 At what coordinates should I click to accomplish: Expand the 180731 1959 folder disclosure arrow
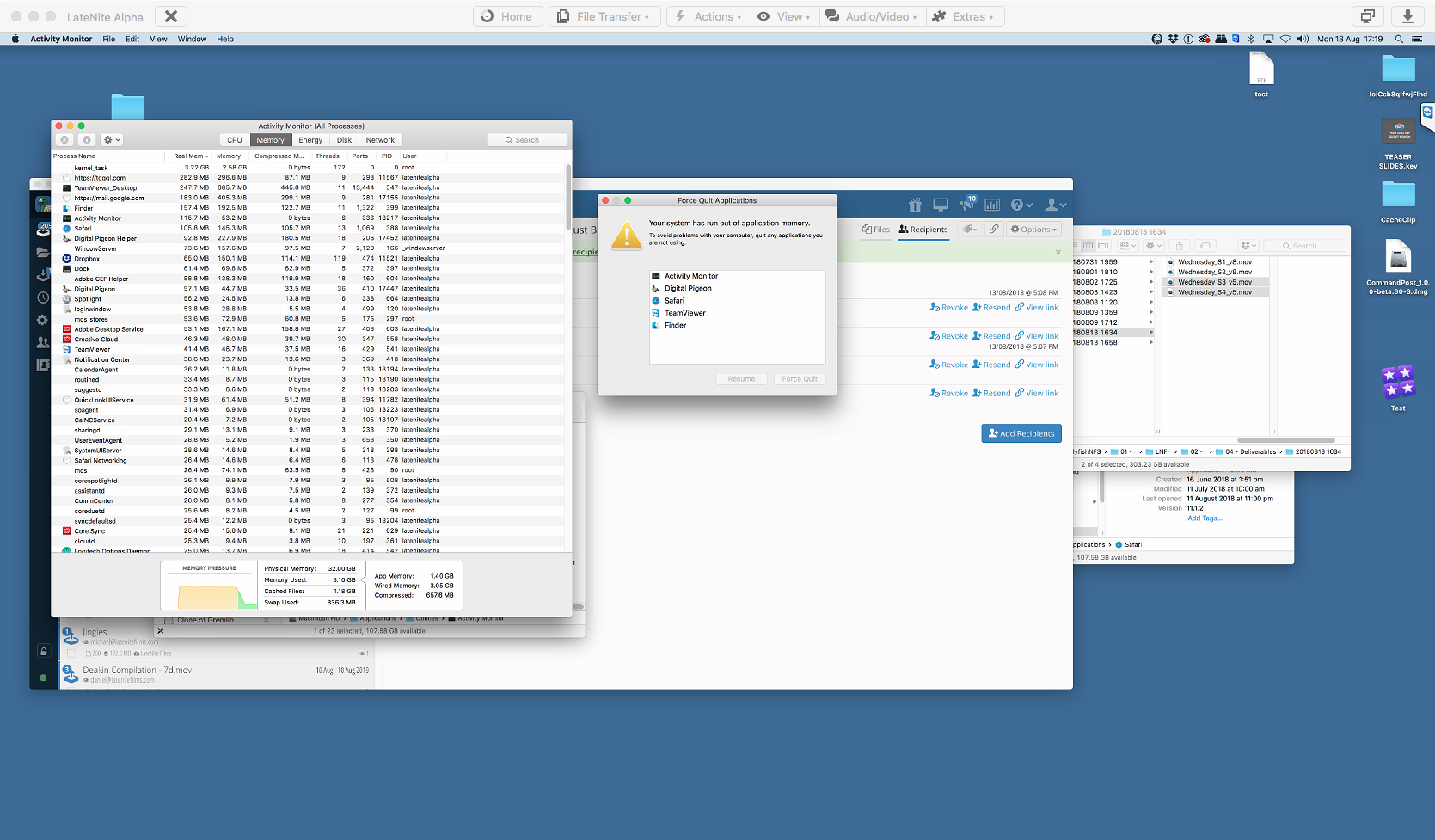click(1152, 261)
